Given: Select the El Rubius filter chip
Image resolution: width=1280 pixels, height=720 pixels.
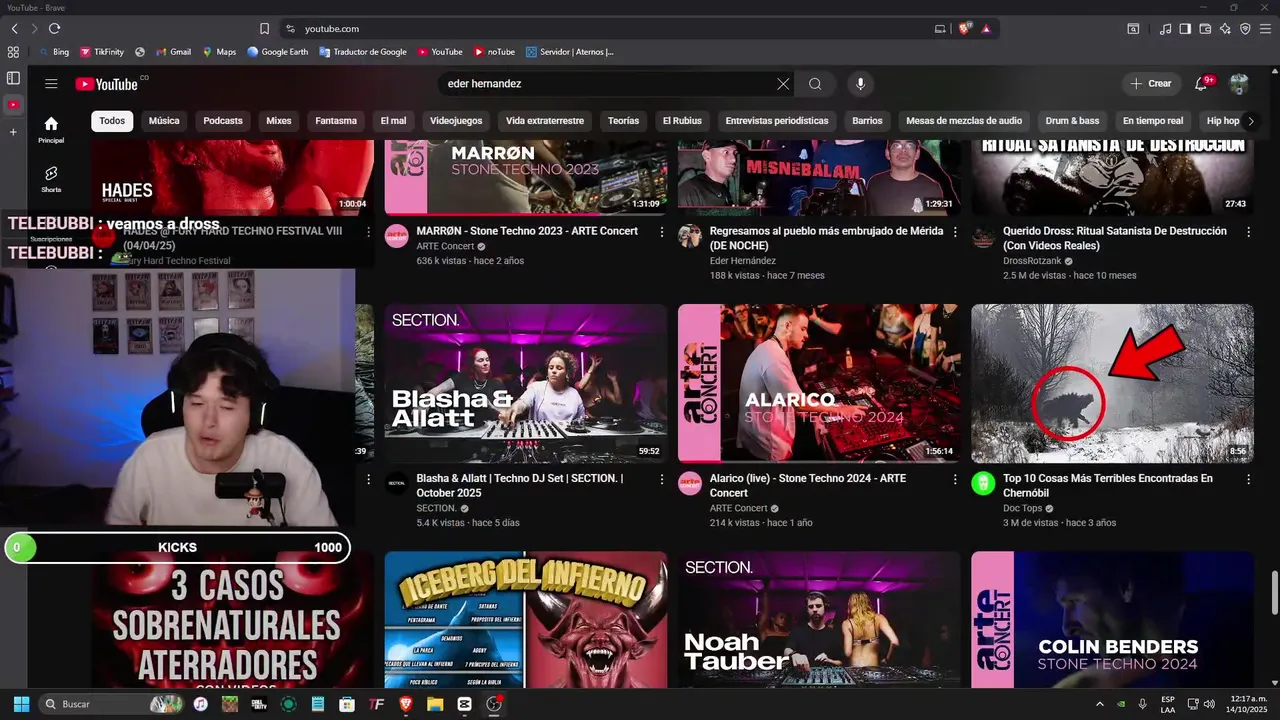Looking at the screenshot, I should 682,121.
